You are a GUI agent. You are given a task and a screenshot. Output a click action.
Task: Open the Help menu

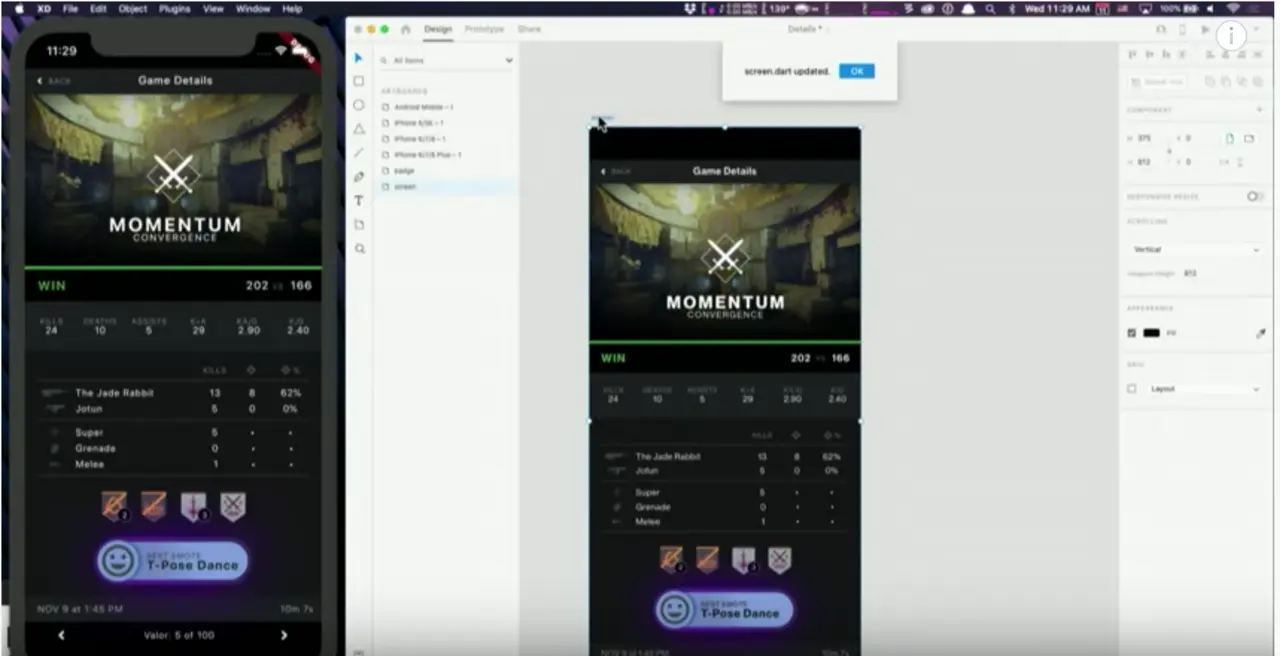tap(292, 8)
